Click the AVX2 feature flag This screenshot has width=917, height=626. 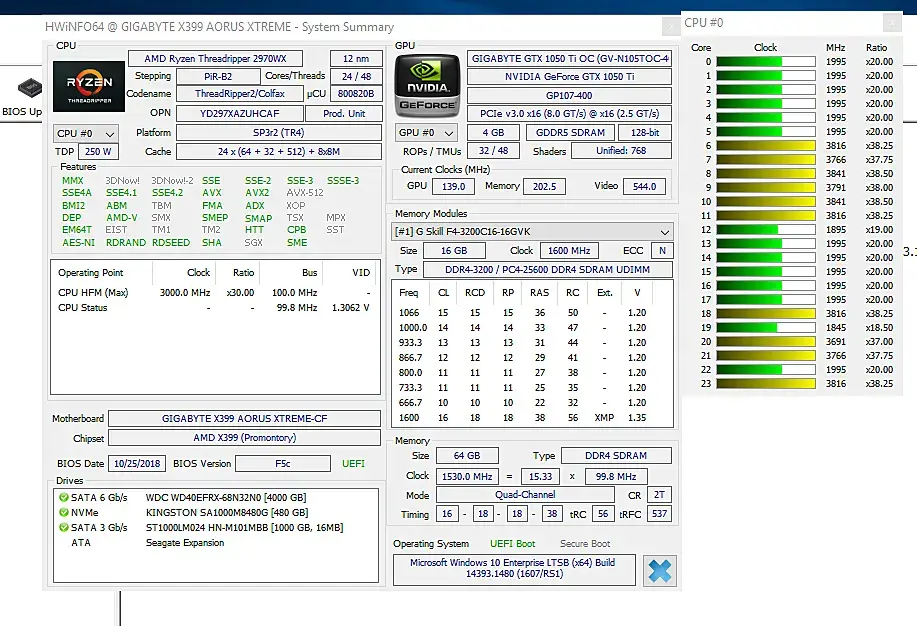click(x=257, y=193)
